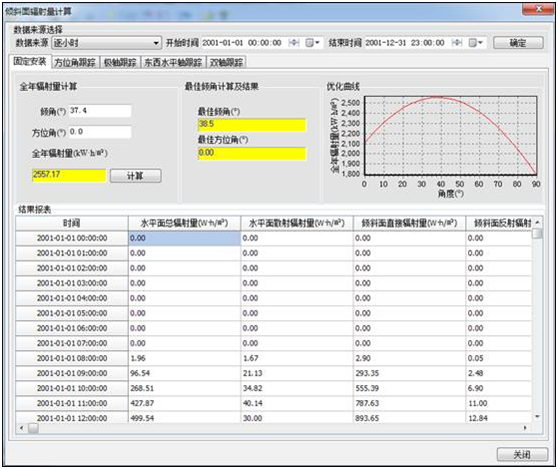Switch to the 极轴跟踪 tab
The width and height of the screenshot is (558, 469).
120,63
